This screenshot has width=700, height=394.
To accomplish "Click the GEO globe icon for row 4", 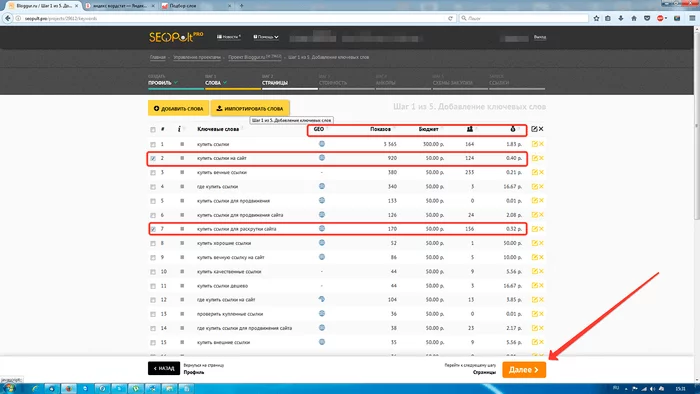I will pyautogui.click(x=322, y=186).
